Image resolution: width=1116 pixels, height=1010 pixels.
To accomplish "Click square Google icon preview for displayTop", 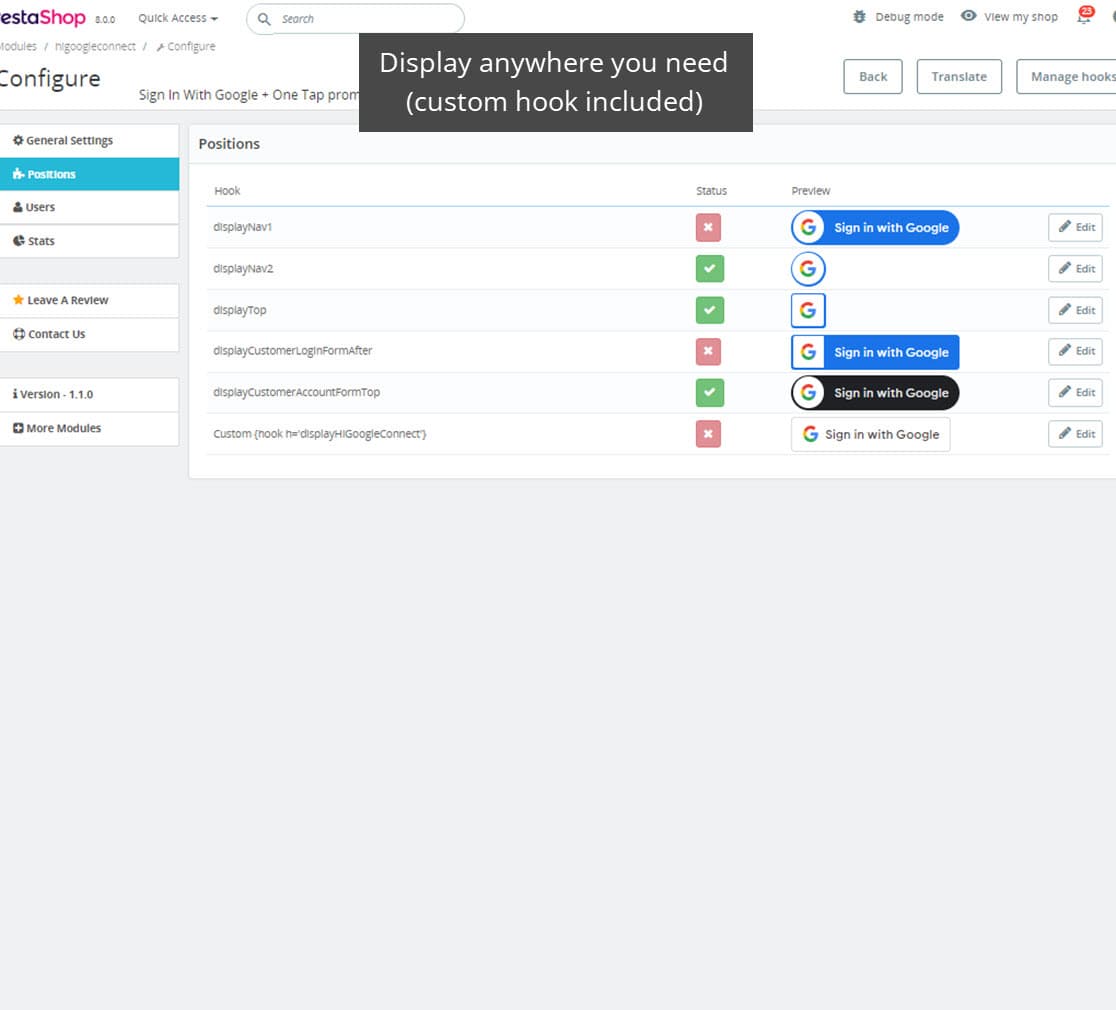I will (x=808, y=310).
